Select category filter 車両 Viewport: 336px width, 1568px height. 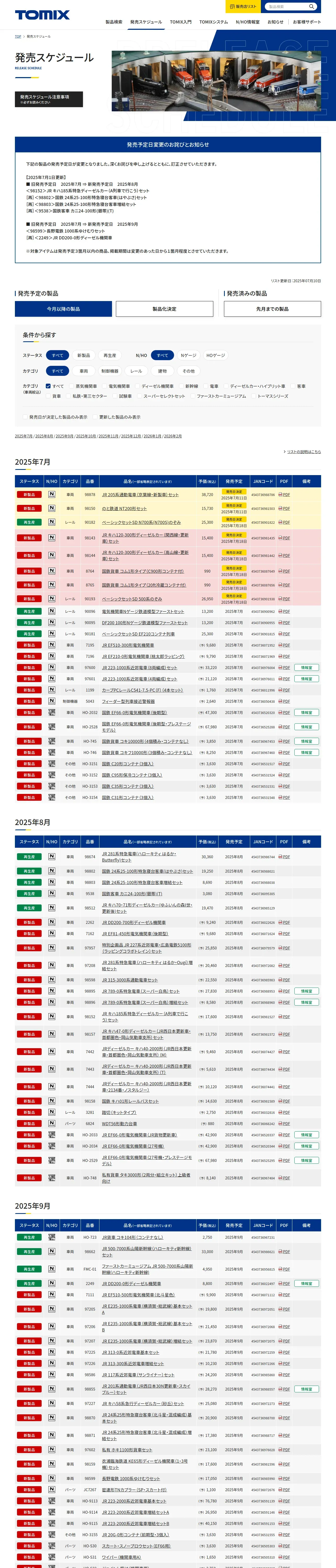click(x=83, y=371)
